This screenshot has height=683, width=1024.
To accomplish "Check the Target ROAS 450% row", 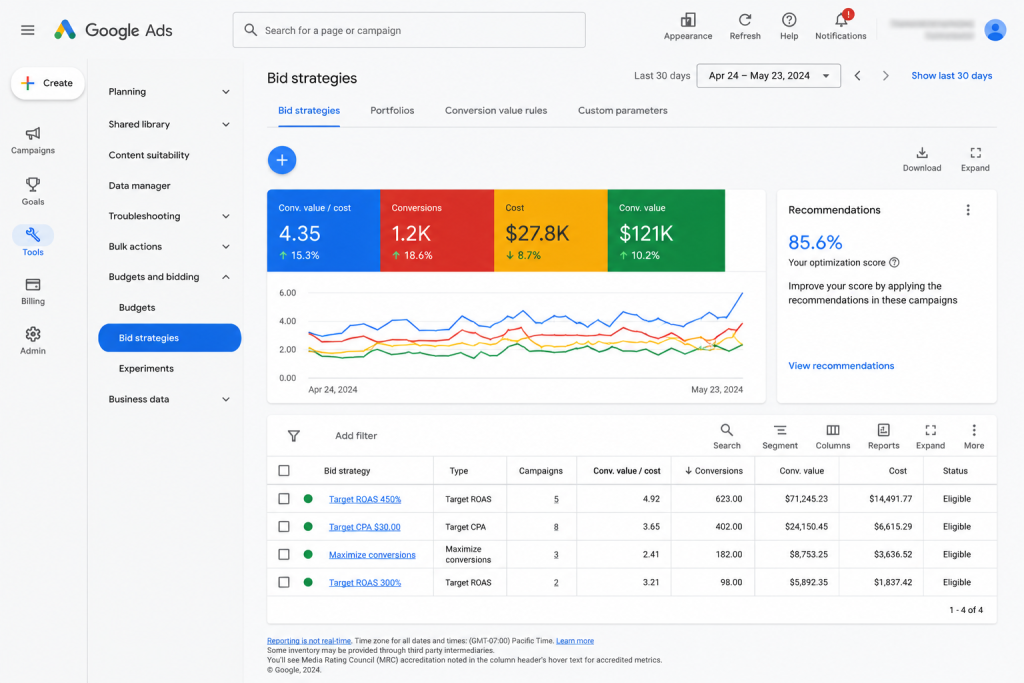I will [283, 499].
